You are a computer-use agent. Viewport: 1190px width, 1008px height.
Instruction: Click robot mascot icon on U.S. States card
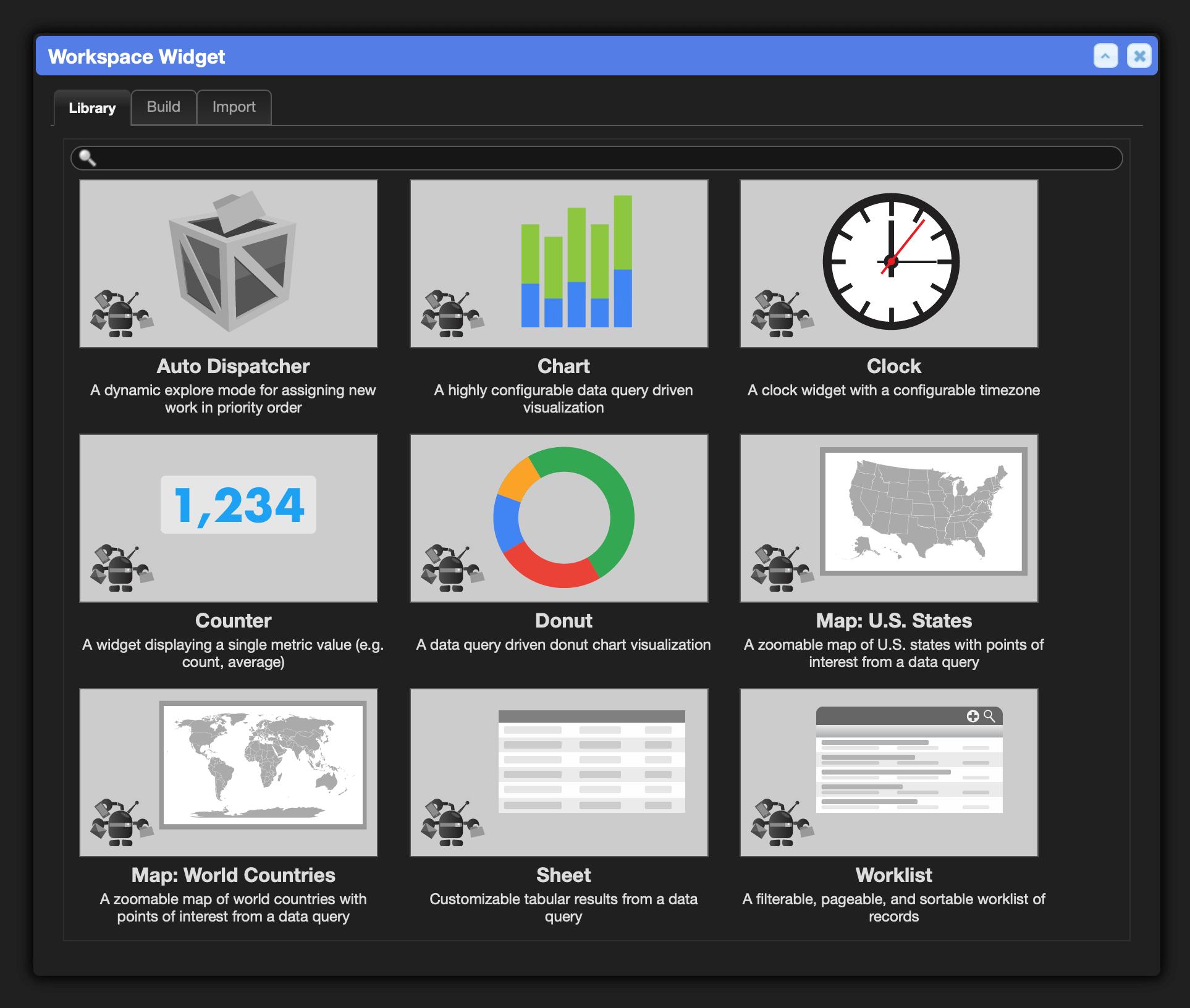pyautogui.click(x=782, y=568)
